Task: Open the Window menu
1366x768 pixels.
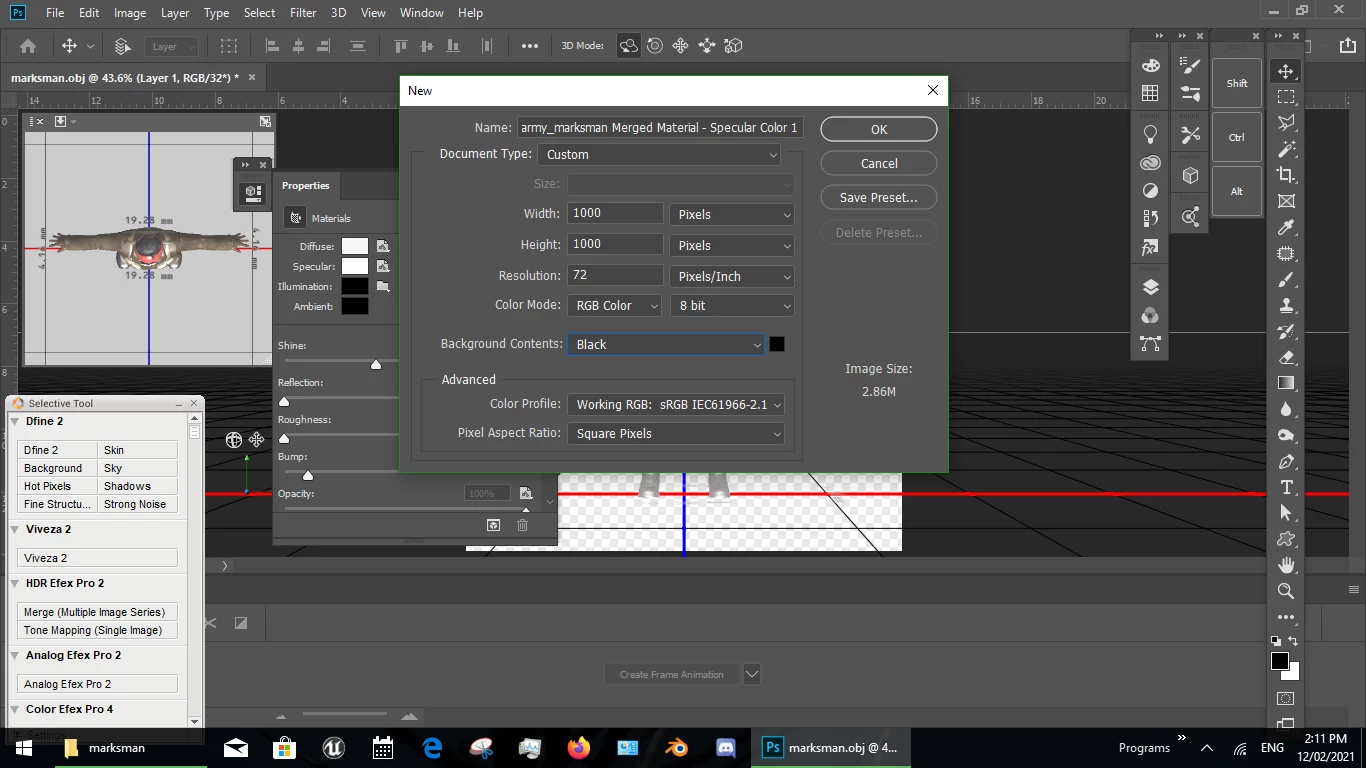Action: pos(421,13)
